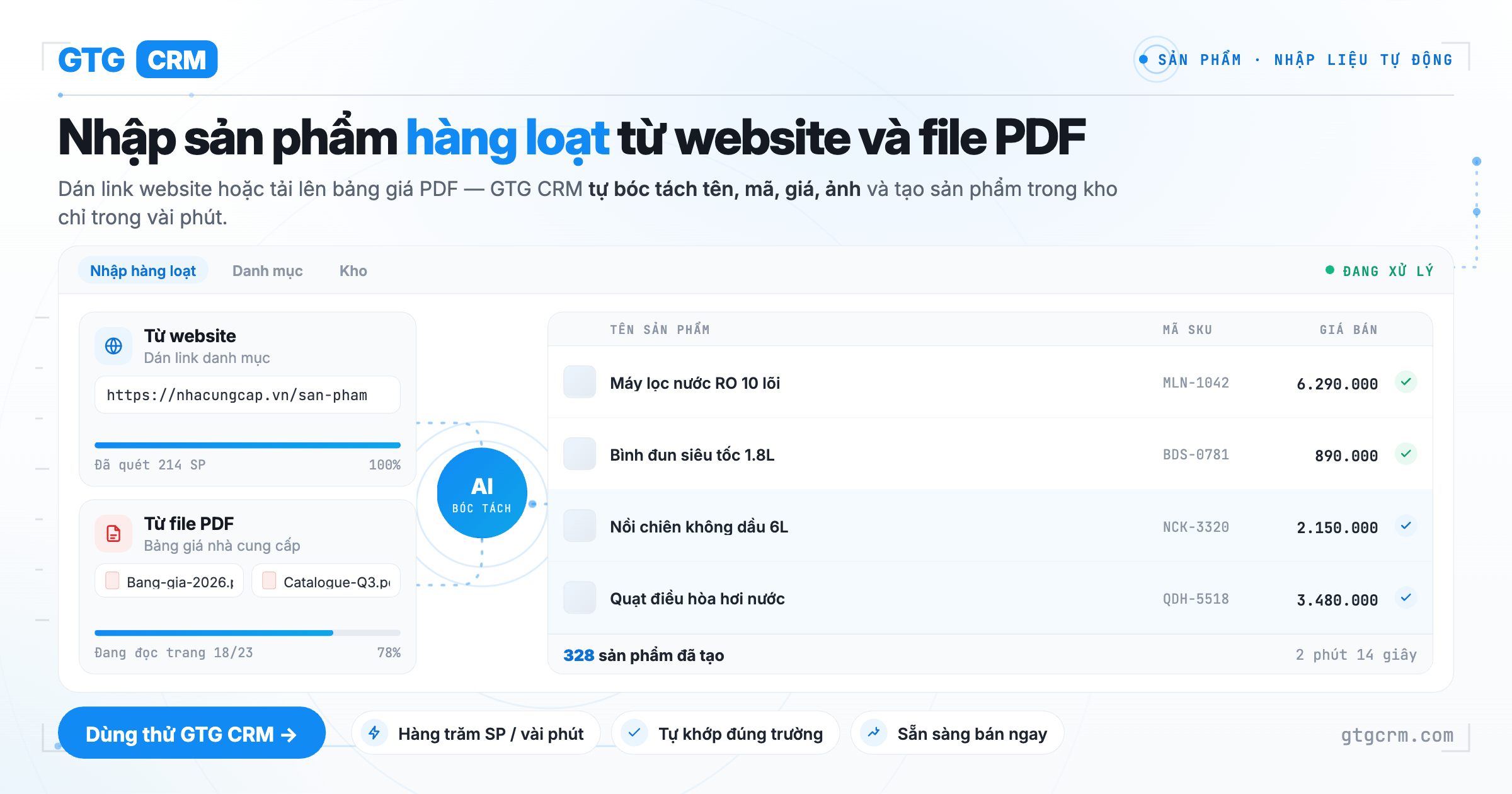Open the Nhập hàng loạt tab
Screen dimensions: 1512x794
click(x=143, y=270)
